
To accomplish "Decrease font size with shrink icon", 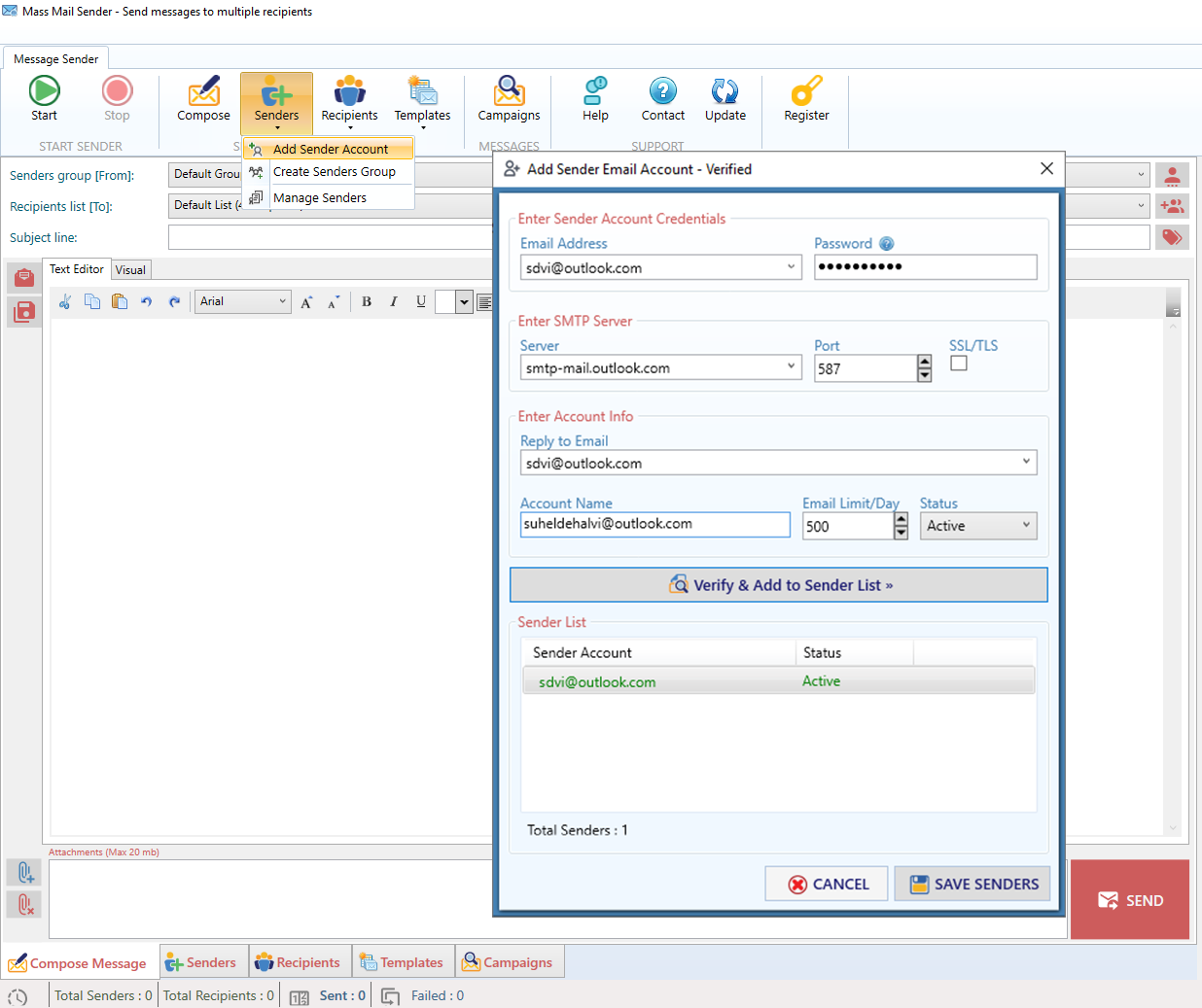I will click(x=334, y=302).
